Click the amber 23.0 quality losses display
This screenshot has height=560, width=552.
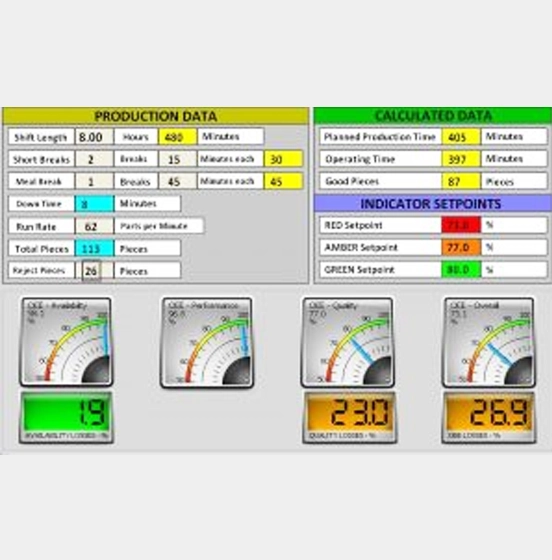(x=350, y=417)
